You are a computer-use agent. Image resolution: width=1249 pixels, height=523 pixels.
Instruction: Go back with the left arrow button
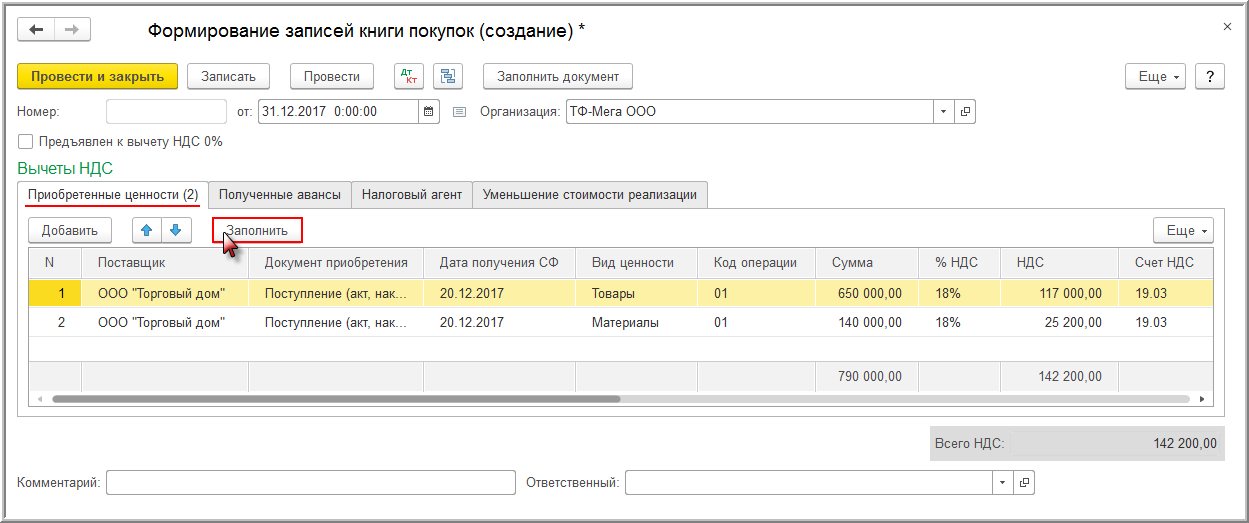click(36, 30)
